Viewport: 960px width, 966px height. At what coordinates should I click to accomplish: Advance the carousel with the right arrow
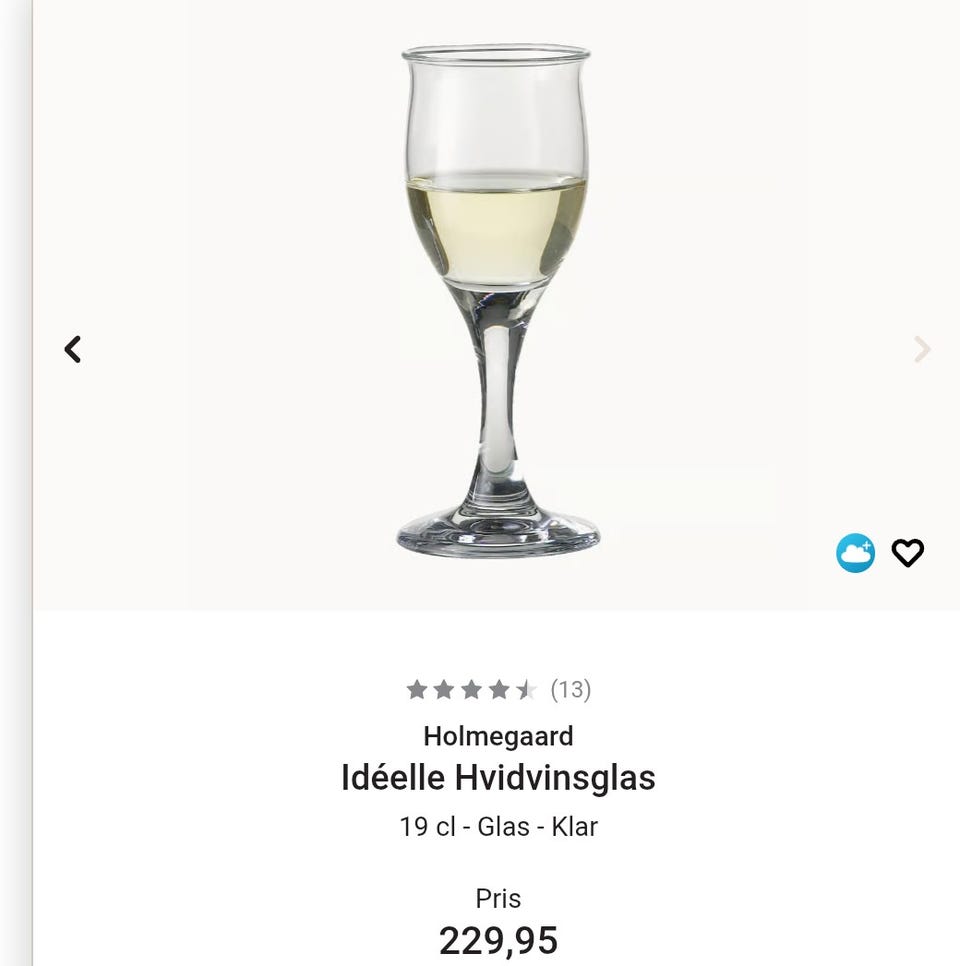pyautogui.click(x=920, y=349)
